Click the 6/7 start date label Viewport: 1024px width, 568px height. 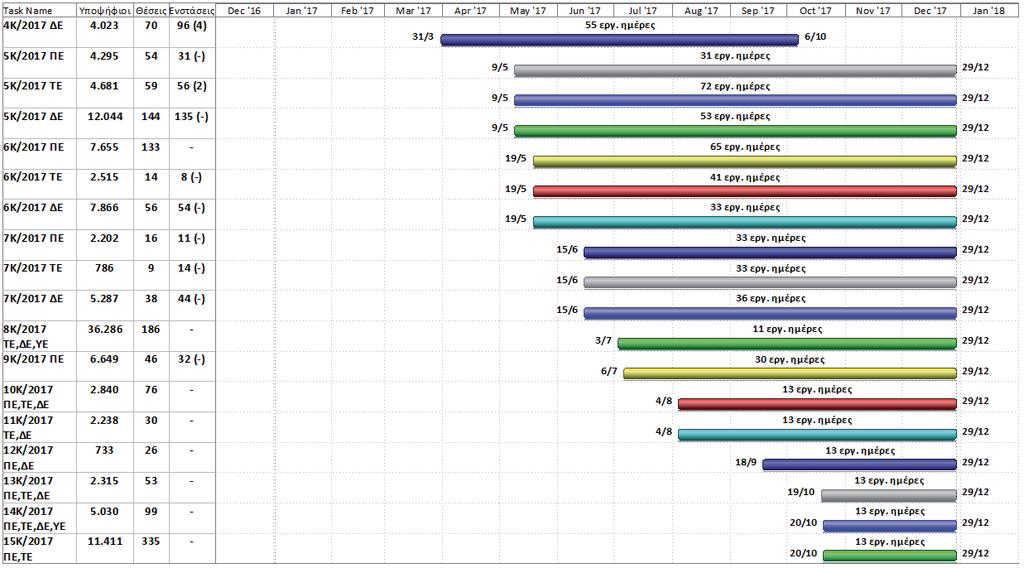(609, 371)
